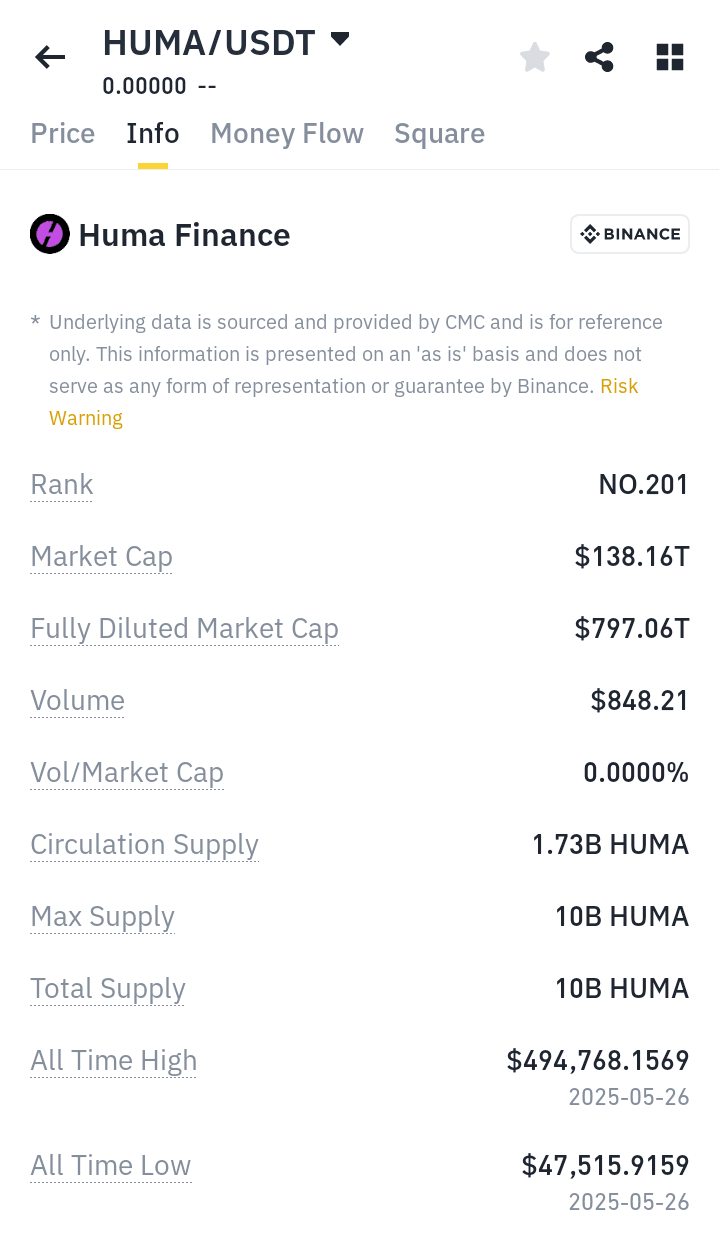Viewport: 719px width, 1243px height.
Task: Click the All Time High label
Action: [113, 1060]
